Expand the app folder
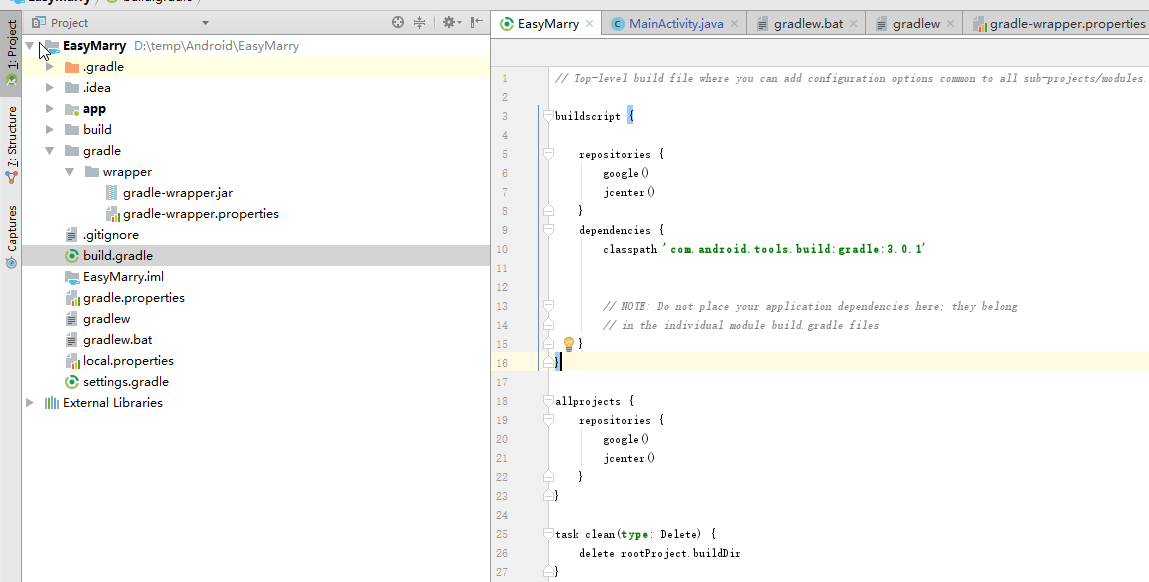The image size is (1149, 582). (50, 108)
